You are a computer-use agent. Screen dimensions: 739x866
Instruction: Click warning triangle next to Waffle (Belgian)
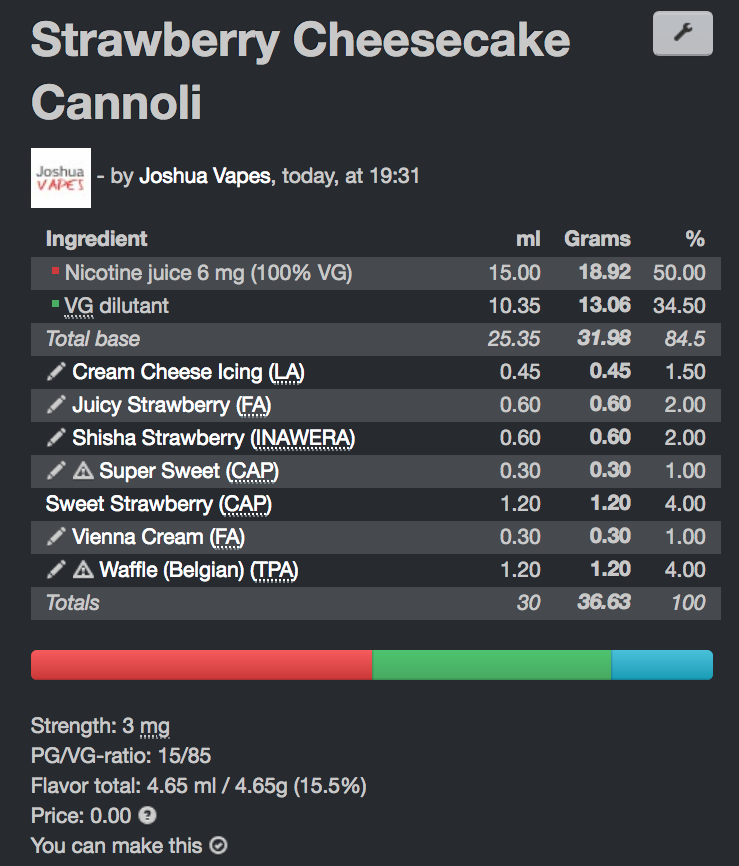[x=83, y=570]
